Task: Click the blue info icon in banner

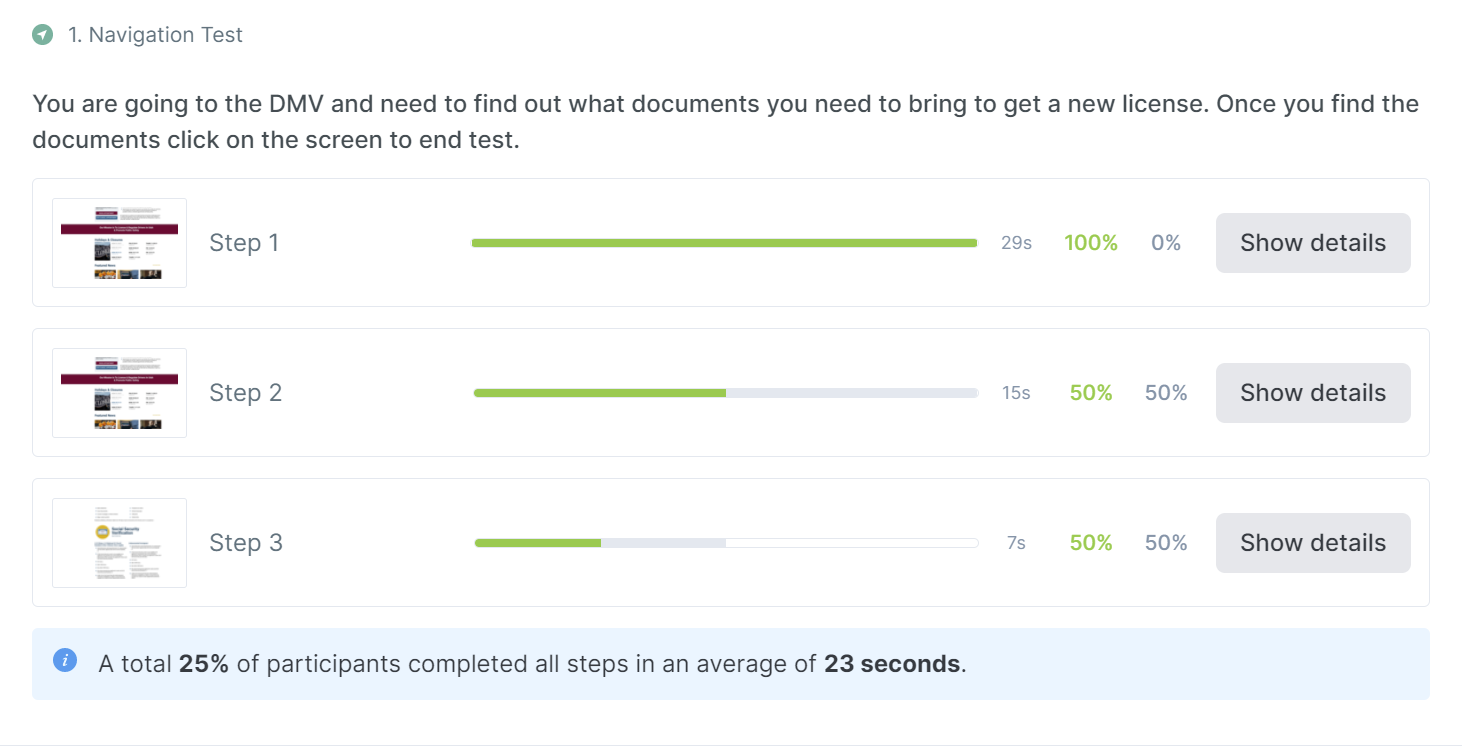Action: coord(65,660)
